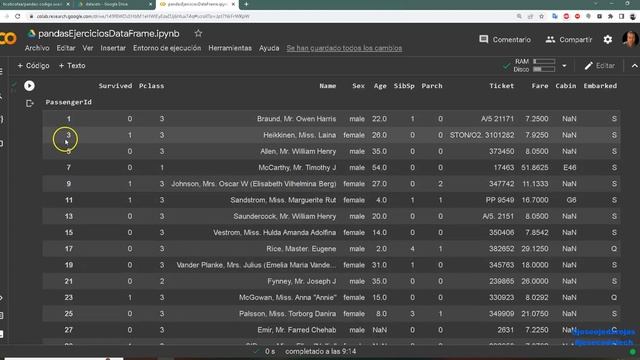Click cabin value E46

[569, 168]
